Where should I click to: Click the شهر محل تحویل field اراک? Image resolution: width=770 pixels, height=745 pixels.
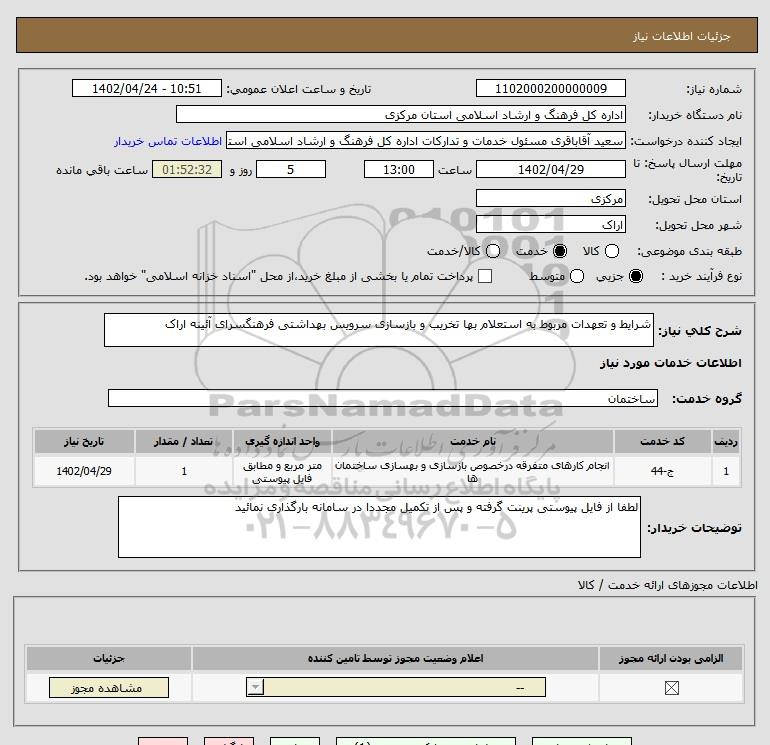pos(550,224)
